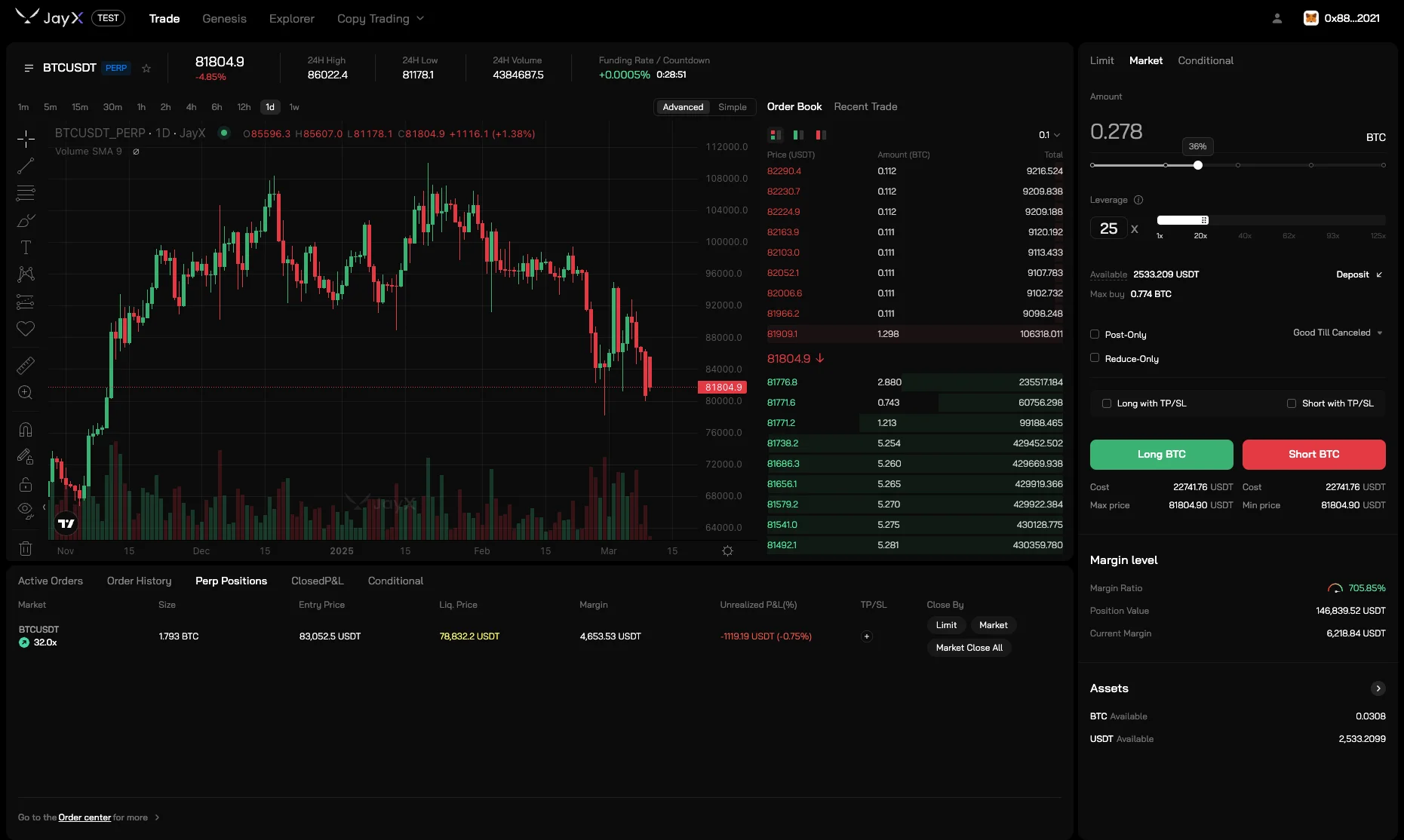The height and width of the screenshot is (840, 1404).
Task: Enable the Reduce-Only checkbox
Action: pyautogui.click(x=1095, y=358)
